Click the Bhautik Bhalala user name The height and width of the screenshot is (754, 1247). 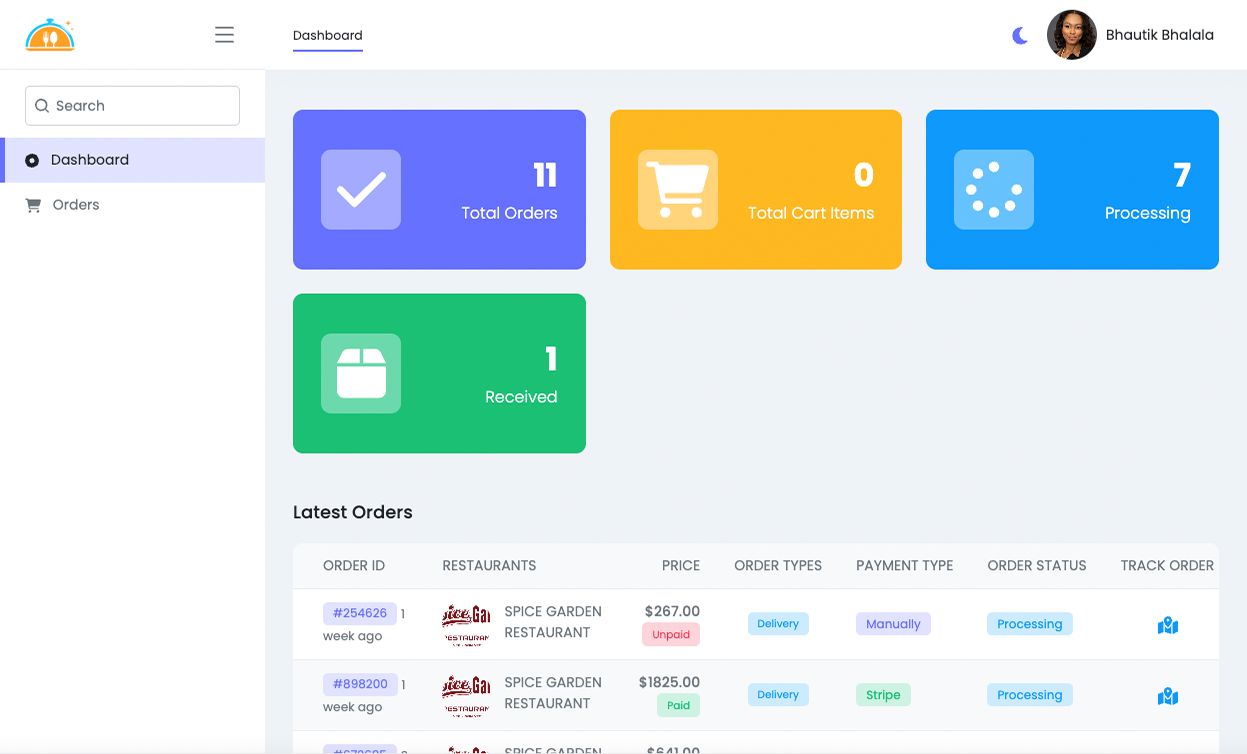(x=1160, y=35)
